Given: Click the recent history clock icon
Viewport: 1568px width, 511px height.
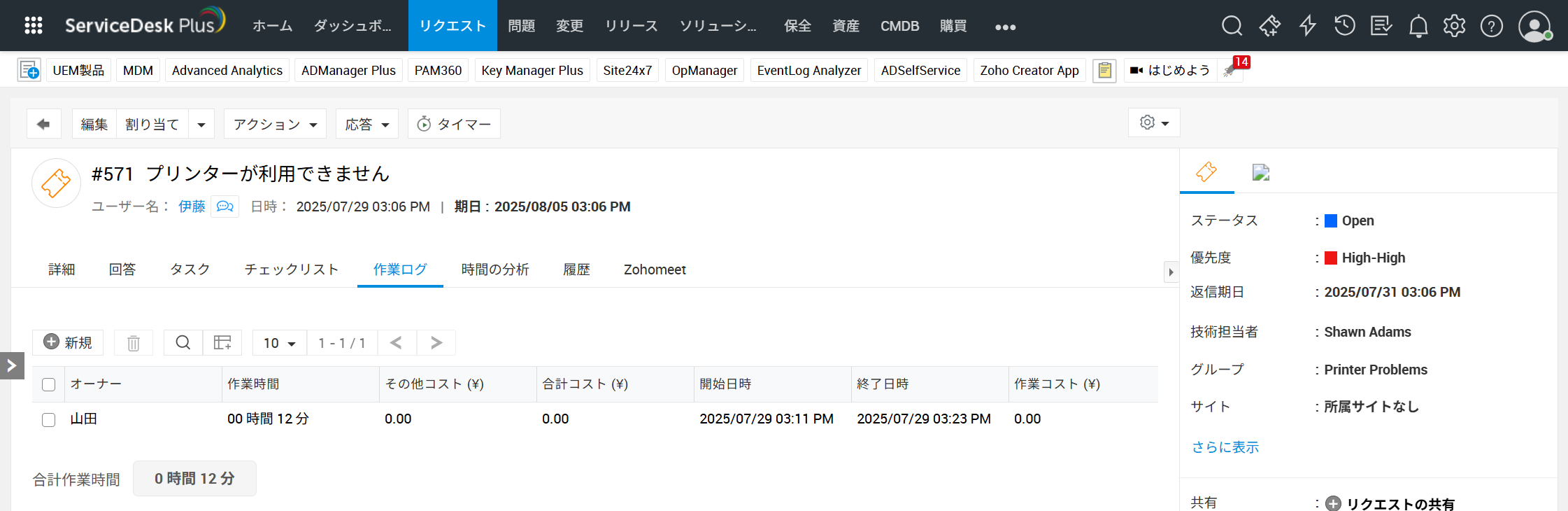Looking at the screenshot, I should click(1344, 27).
